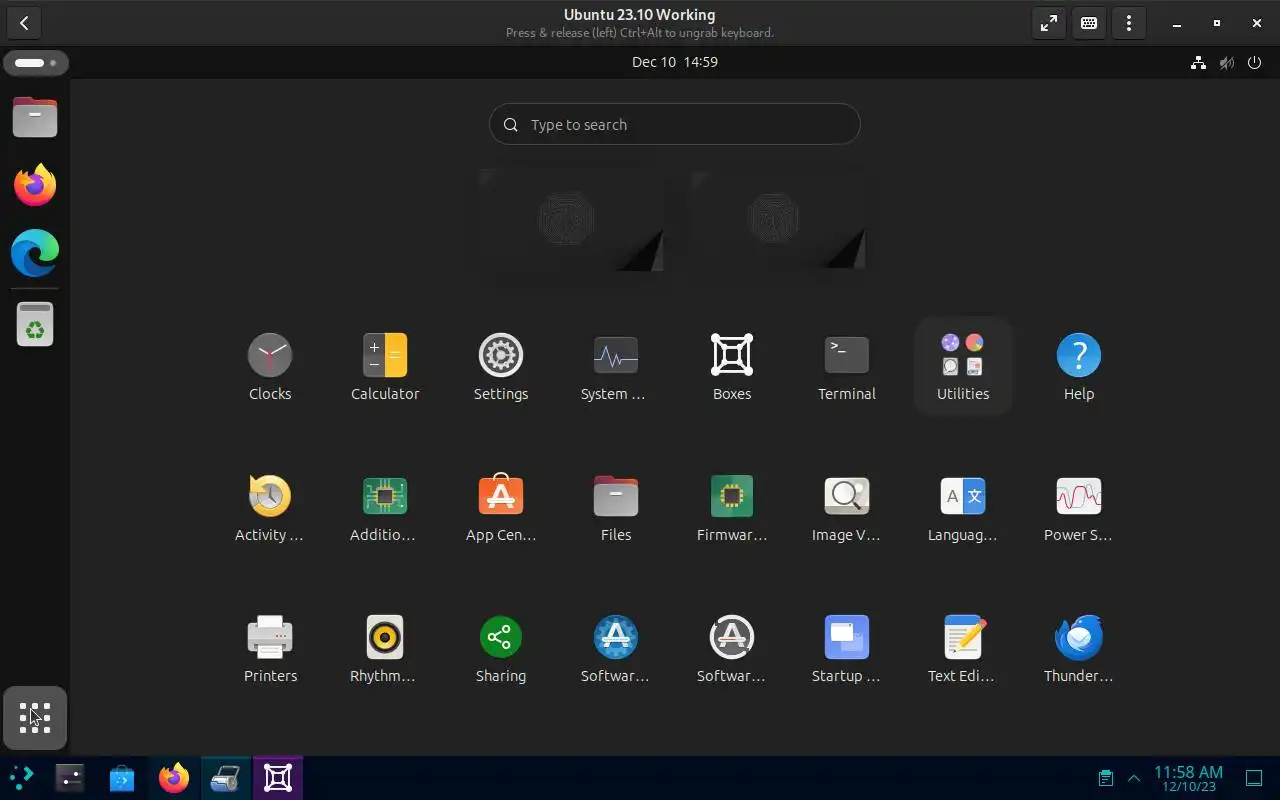Viewport: 1280px width, 800px height.
Task: Open the Help app
Action: (x=1078, y=367)
